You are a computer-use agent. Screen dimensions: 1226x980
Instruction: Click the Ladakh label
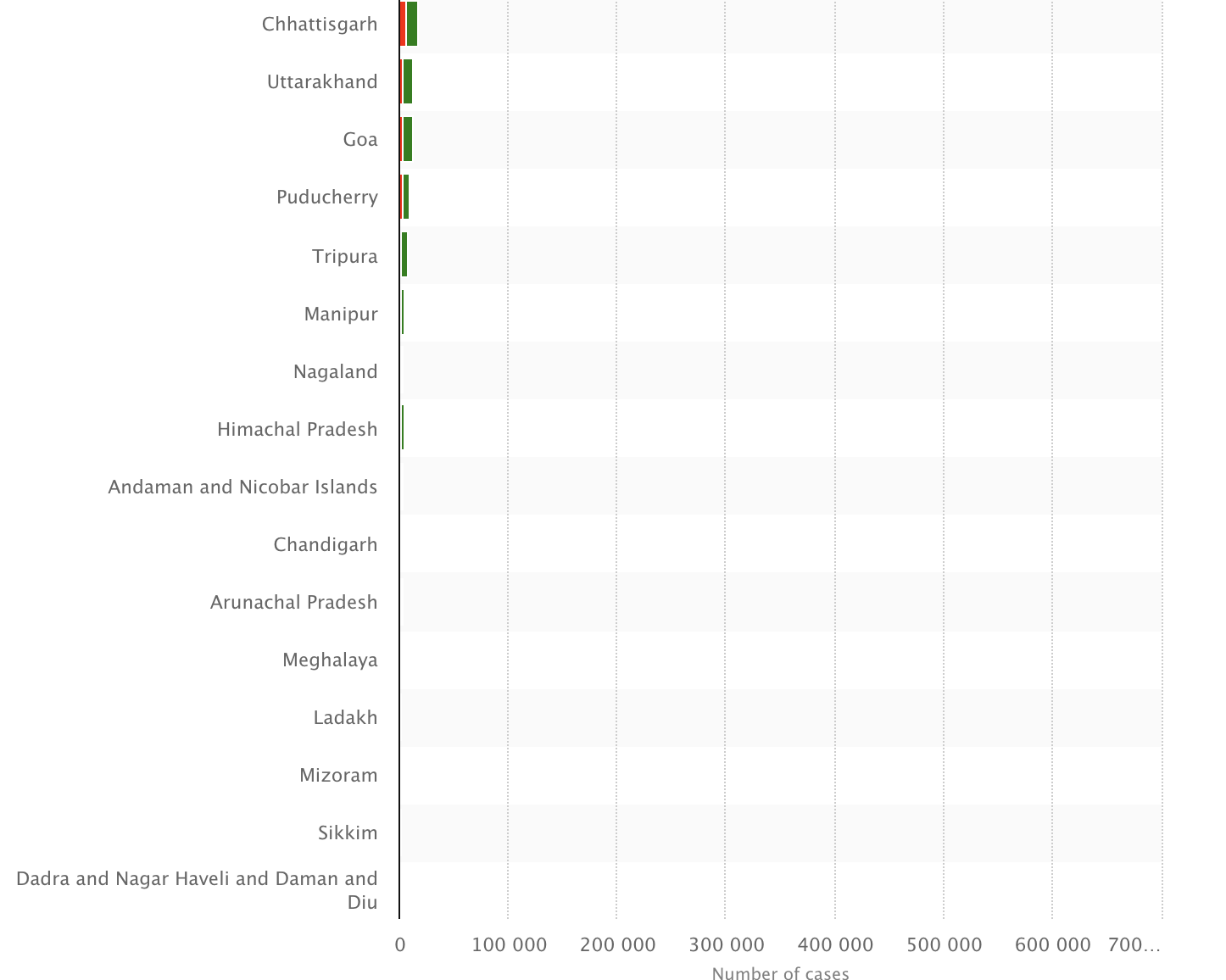(x=345, y=717)
